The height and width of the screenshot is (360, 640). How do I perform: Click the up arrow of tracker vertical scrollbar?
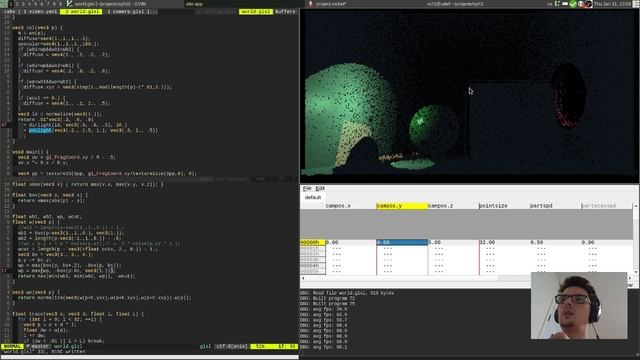(636, 206)
